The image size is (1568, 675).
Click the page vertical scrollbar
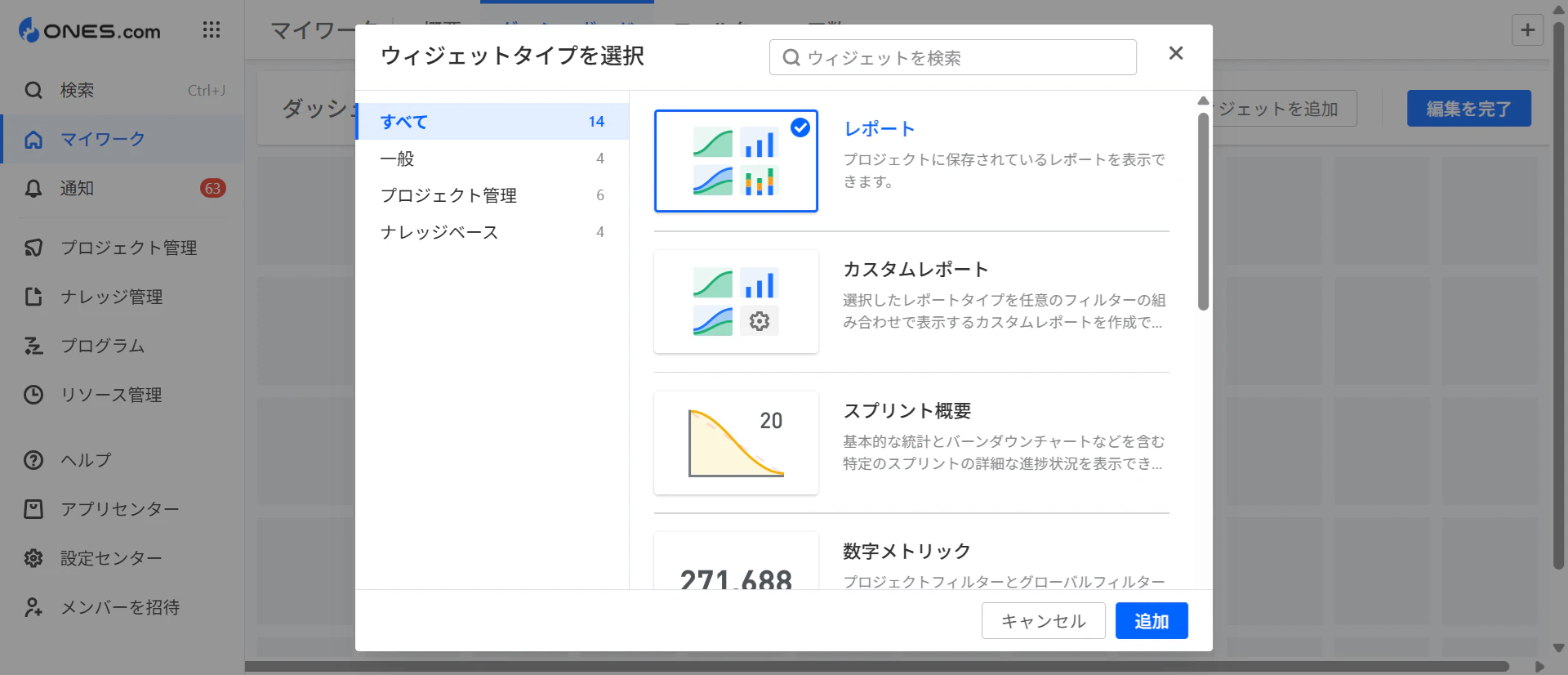(1558, 296)
